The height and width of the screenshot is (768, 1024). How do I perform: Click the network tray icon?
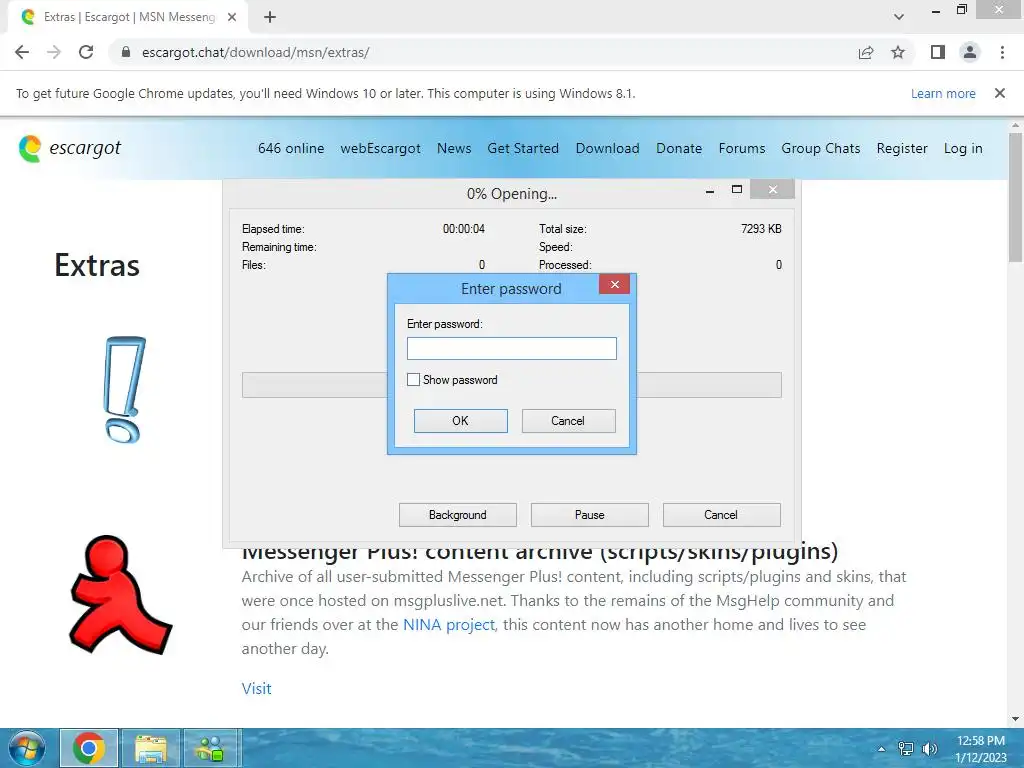[906, 748]
